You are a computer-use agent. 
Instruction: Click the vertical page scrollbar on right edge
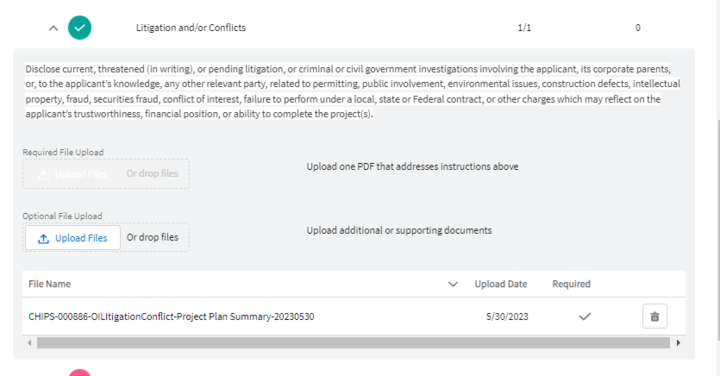pos(718,230)
